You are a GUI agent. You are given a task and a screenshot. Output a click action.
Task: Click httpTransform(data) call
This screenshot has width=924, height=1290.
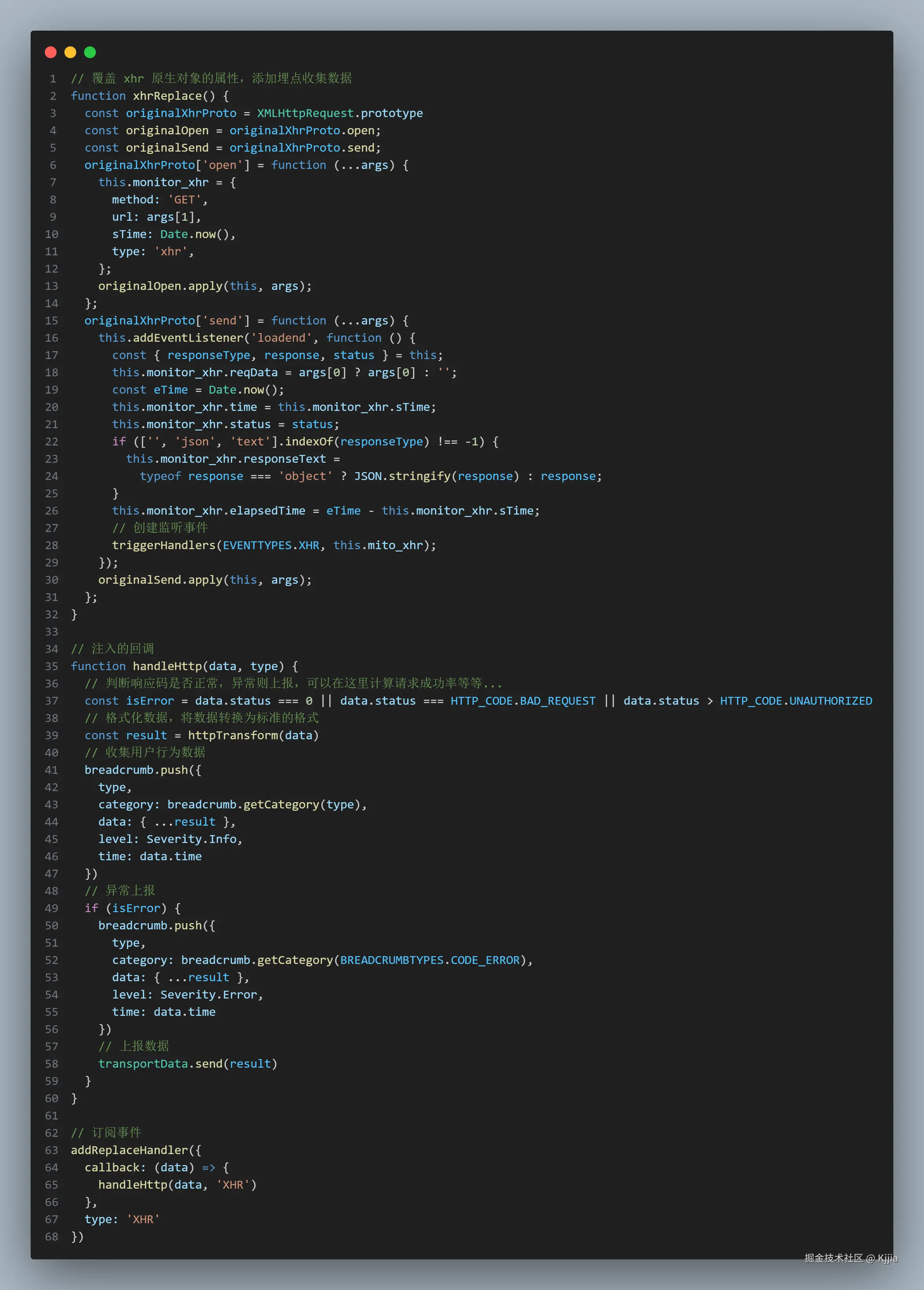(253, 735)
